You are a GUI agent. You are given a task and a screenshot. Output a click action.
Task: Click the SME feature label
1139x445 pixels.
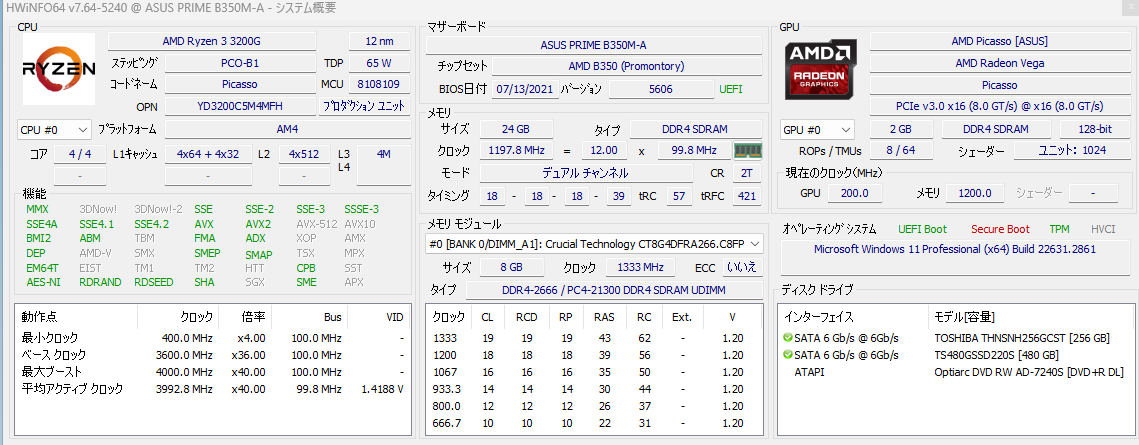[x=307, y=282]
